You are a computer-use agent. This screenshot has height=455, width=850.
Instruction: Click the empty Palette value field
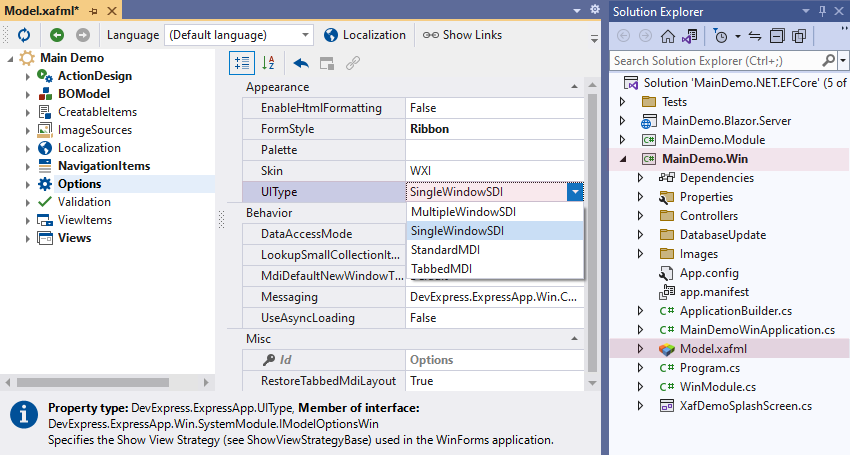coord(494,150)
